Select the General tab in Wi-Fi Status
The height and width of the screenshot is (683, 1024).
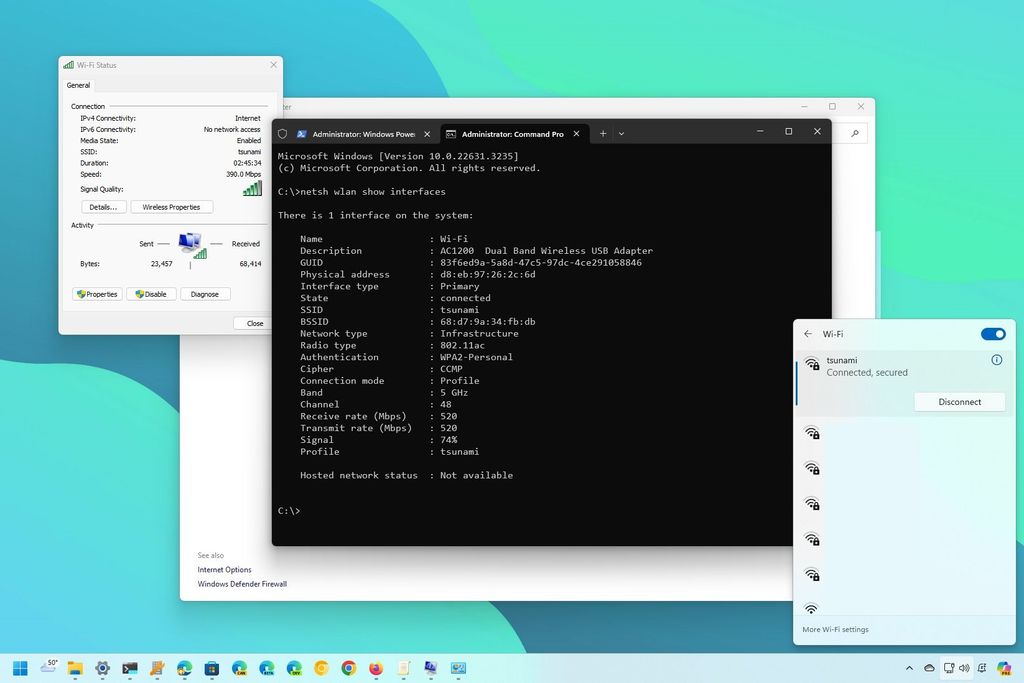(78, 85)
